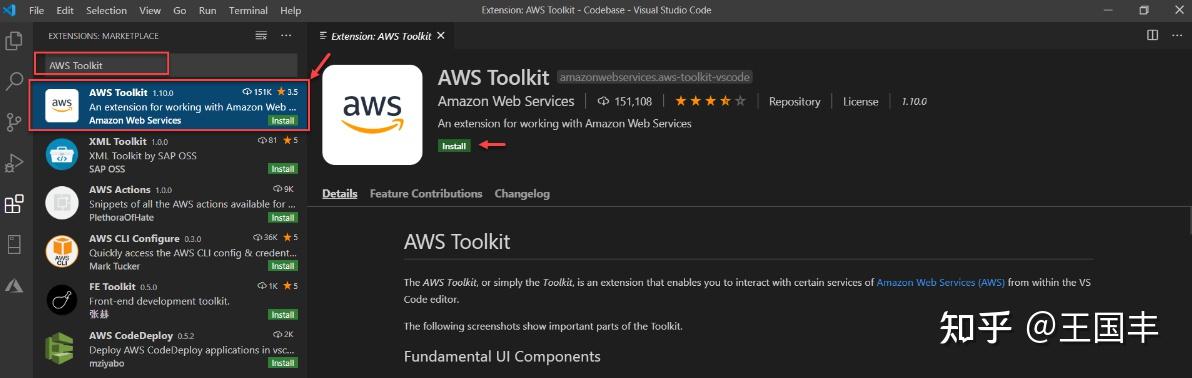Open the Explorer view in activity bar
Viewport: 1192px width, 378px height.
(14, 40)
